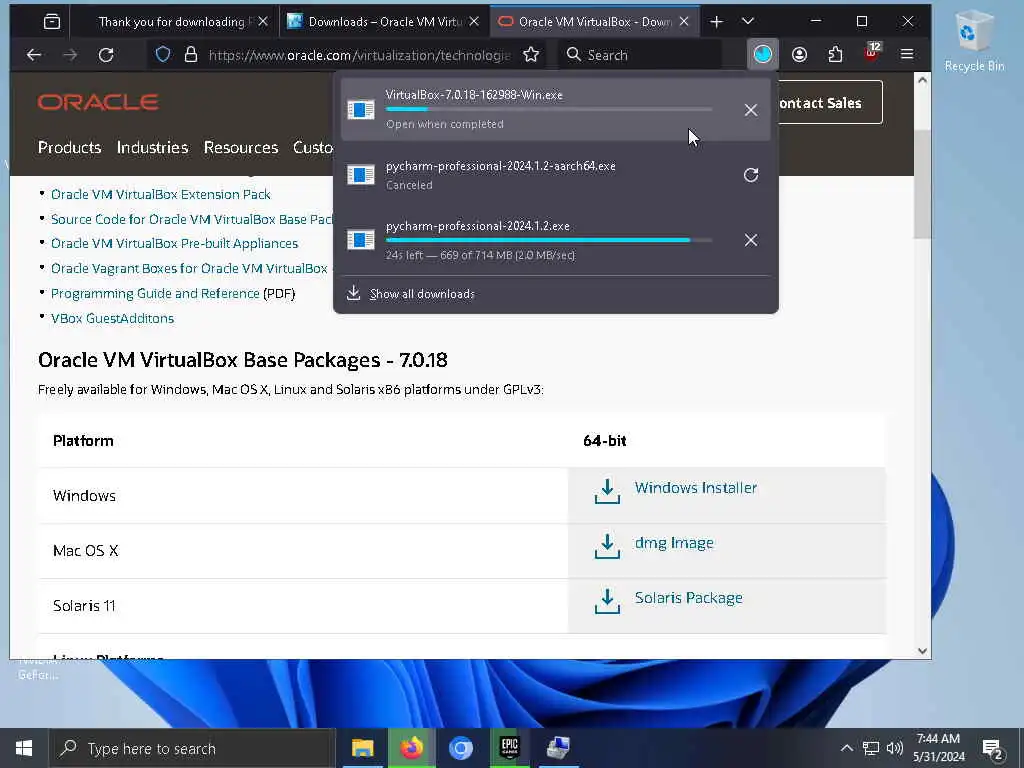
Task: Bookmark this page with the star
Action: pyautogui.click(x=531, y=55)
